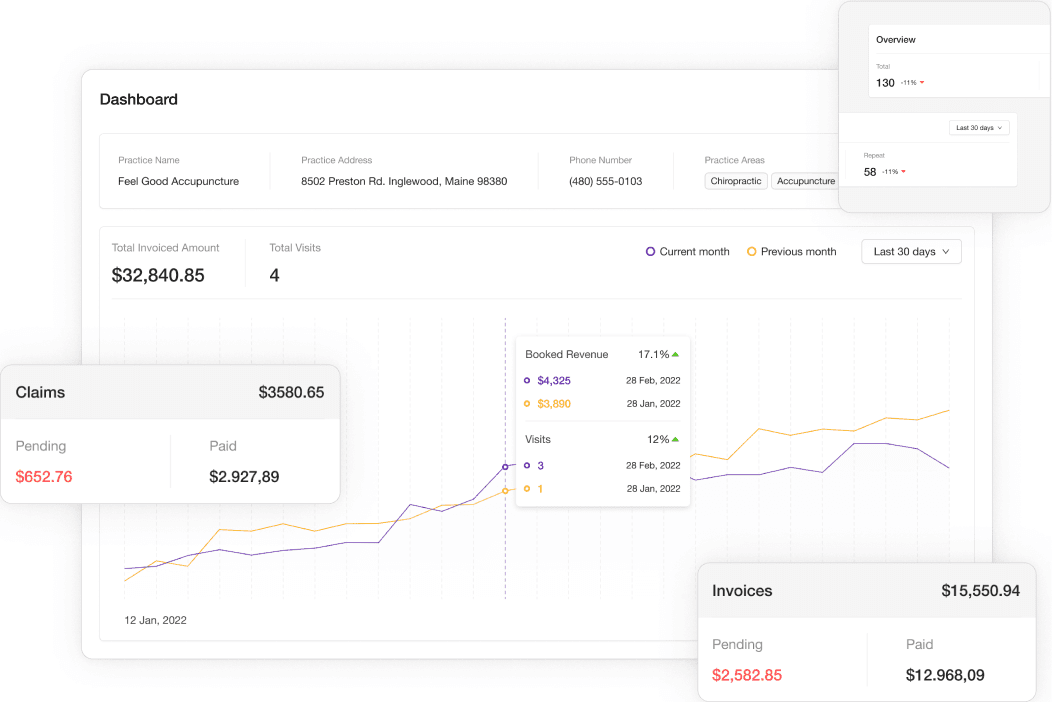Open the Claims card header

coord(170,392)
